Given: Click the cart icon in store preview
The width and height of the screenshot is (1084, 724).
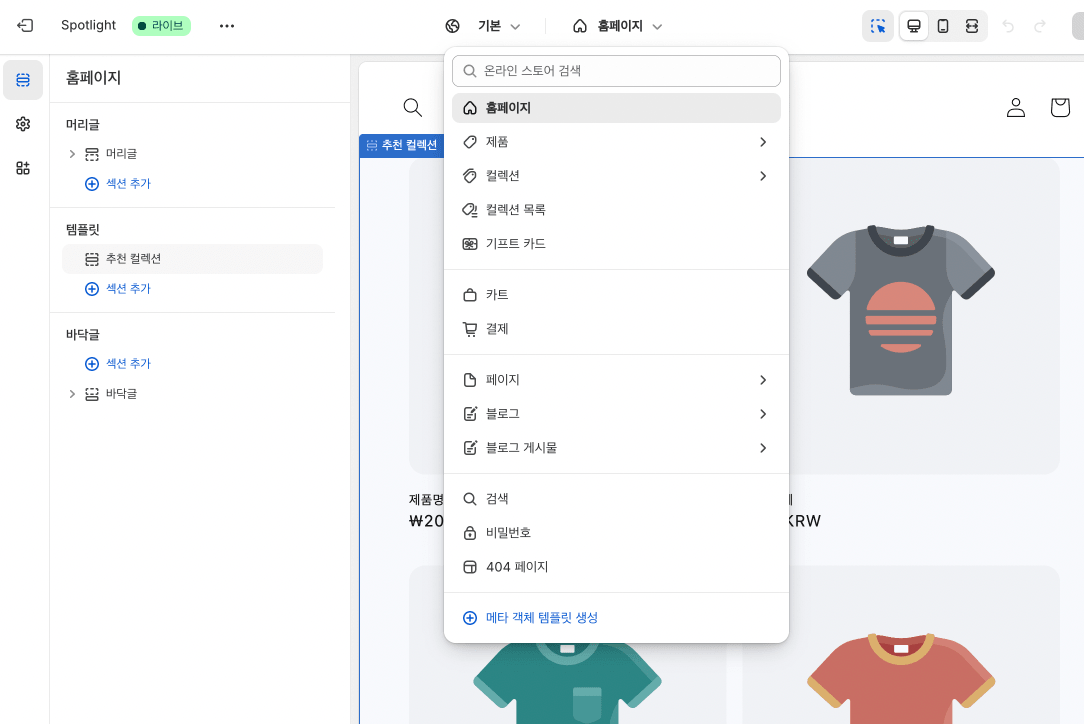Looking at the screenshot, I should (1060, 107).
